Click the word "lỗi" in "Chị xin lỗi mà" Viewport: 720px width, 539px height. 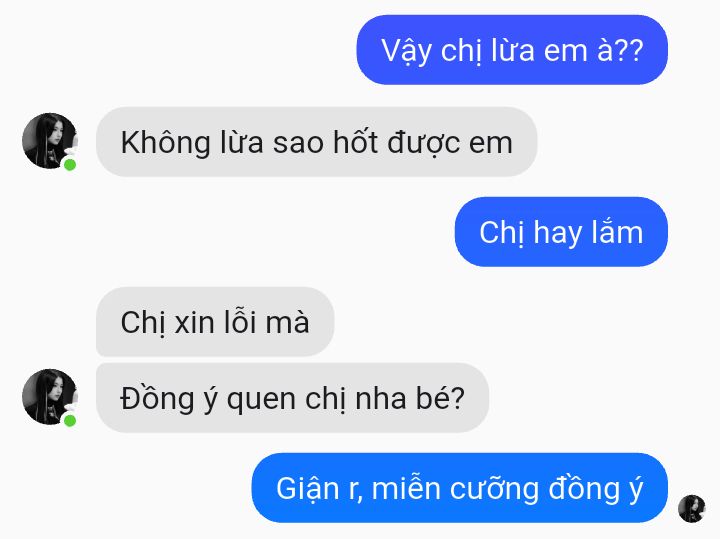tap(240, 320)
